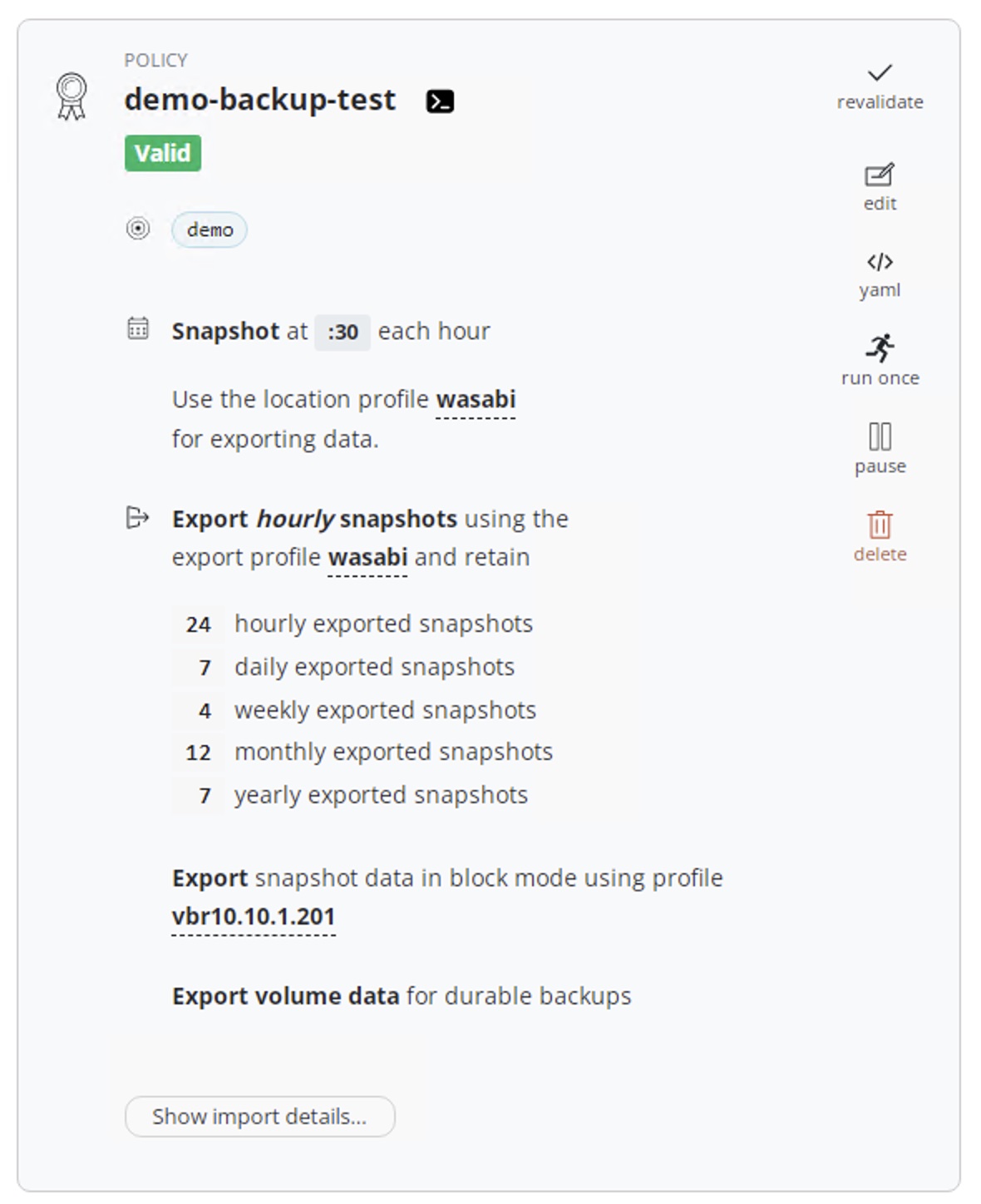Click the target icon next to demo
The width and height of the screenshot is (981, 1204).
[138, 229]
